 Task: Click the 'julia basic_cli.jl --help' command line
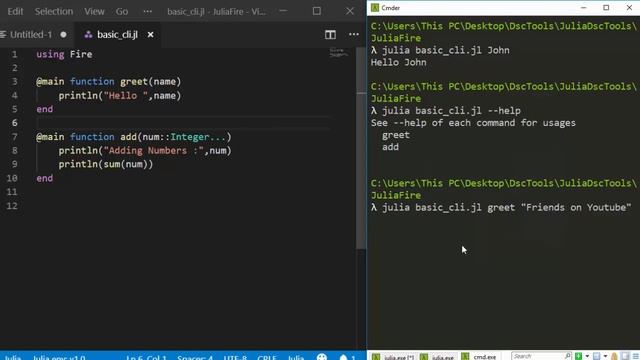(x=446, y=111)
